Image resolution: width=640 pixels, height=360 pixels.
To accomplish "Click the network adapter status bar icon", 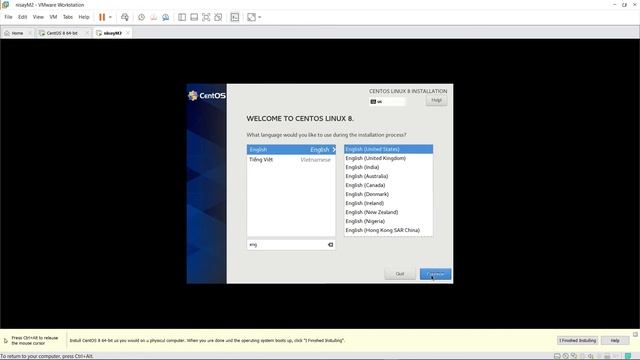I will point(574,356).
